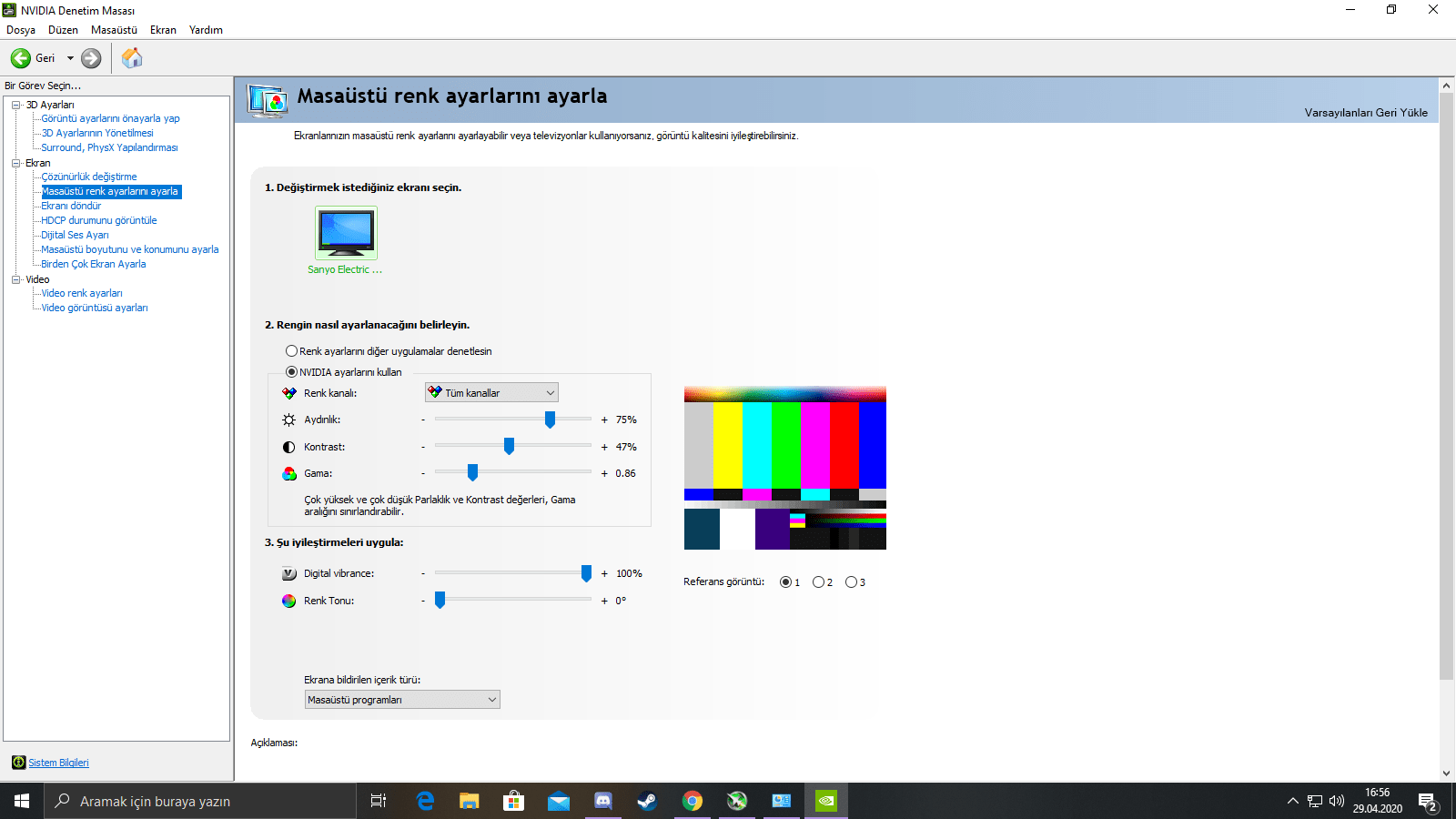Open the Sistem Bilgileri link
The image size is (1456, 819).
58,763
